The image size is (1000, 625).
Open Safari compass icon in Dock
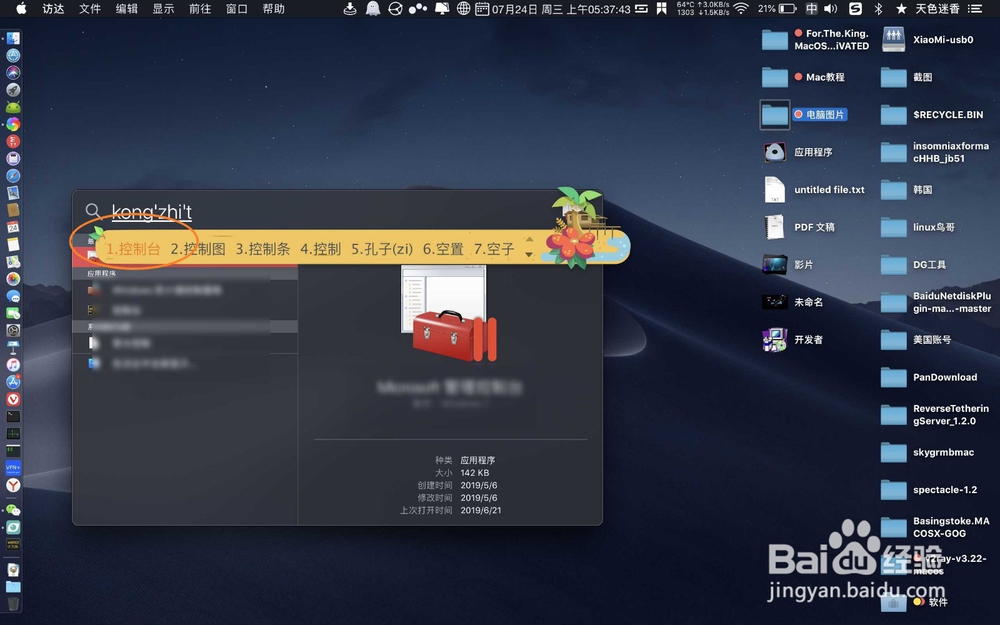tap(13, 176)
